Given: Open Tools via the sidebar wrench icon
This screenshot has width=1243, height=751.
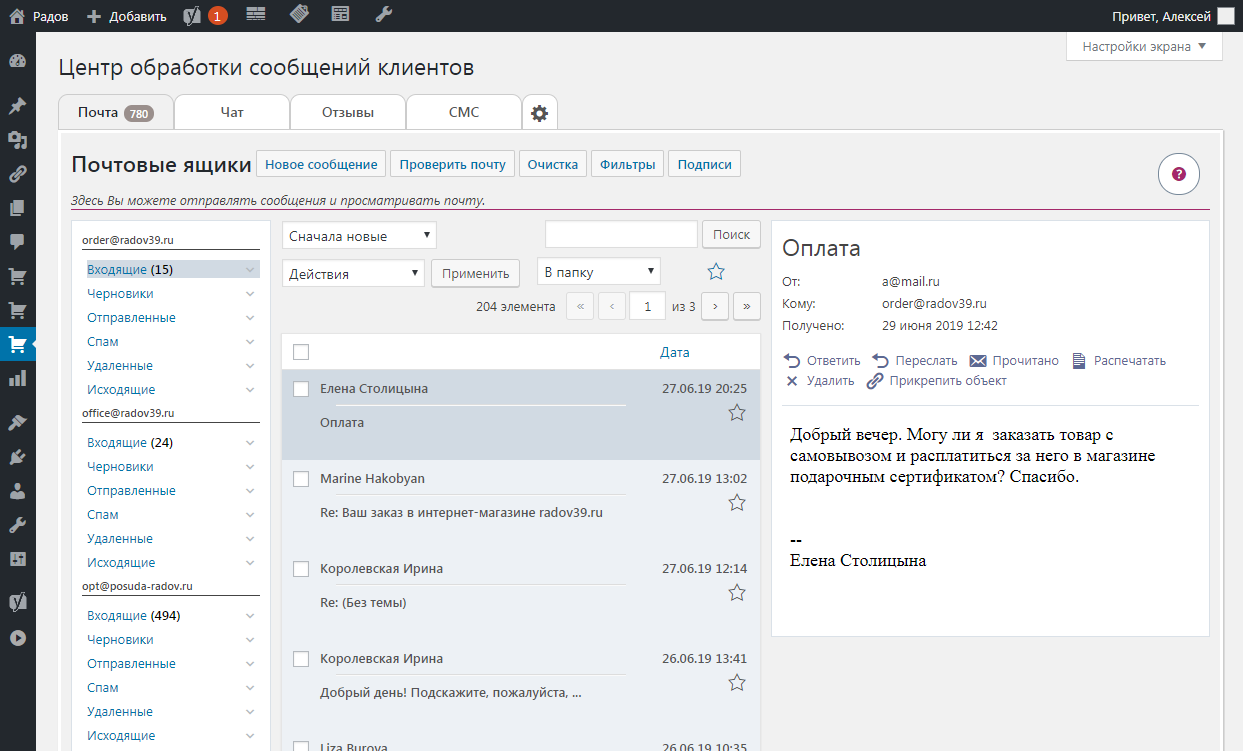Looking at the screenshot, I should point(17,525).
